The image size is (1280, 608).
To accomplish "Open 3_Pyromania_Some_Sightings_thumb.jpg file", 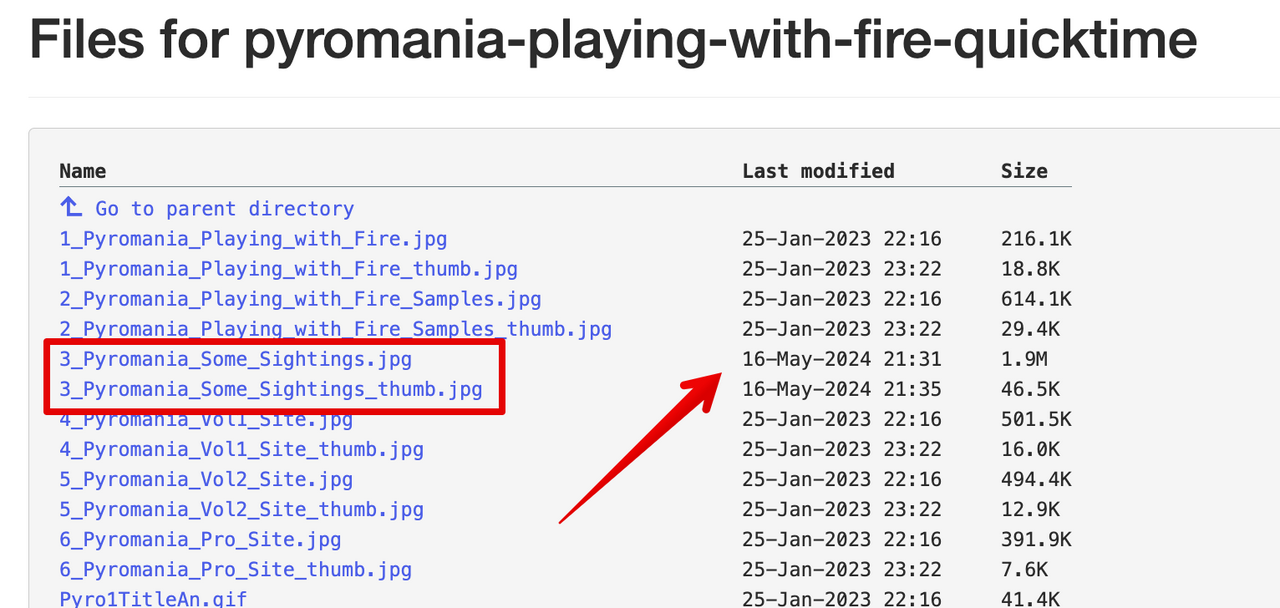I will coord(270,389).
